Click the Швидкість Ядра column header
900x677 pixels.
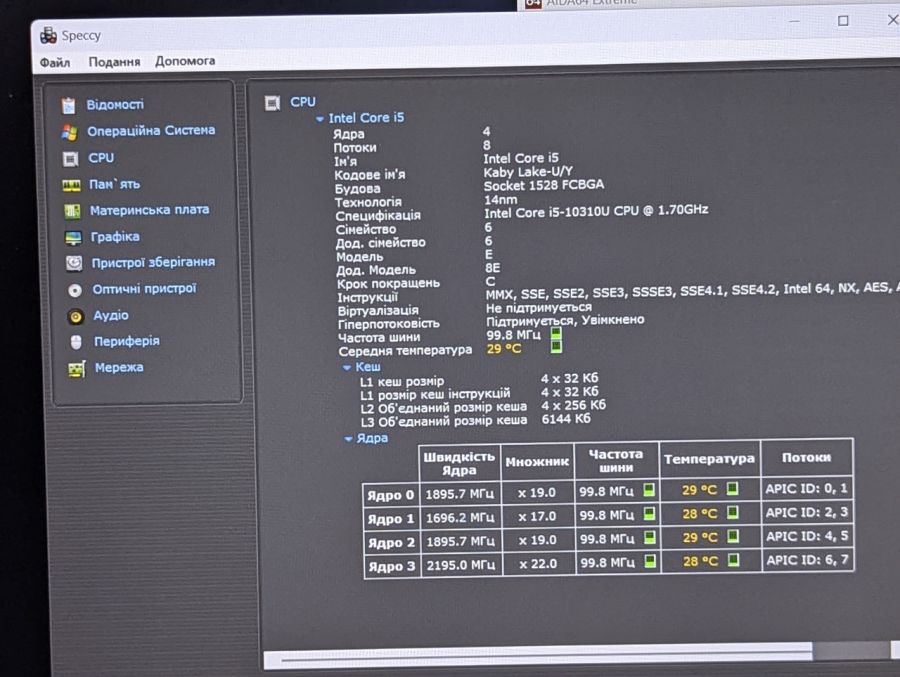(x=459, y=463)
